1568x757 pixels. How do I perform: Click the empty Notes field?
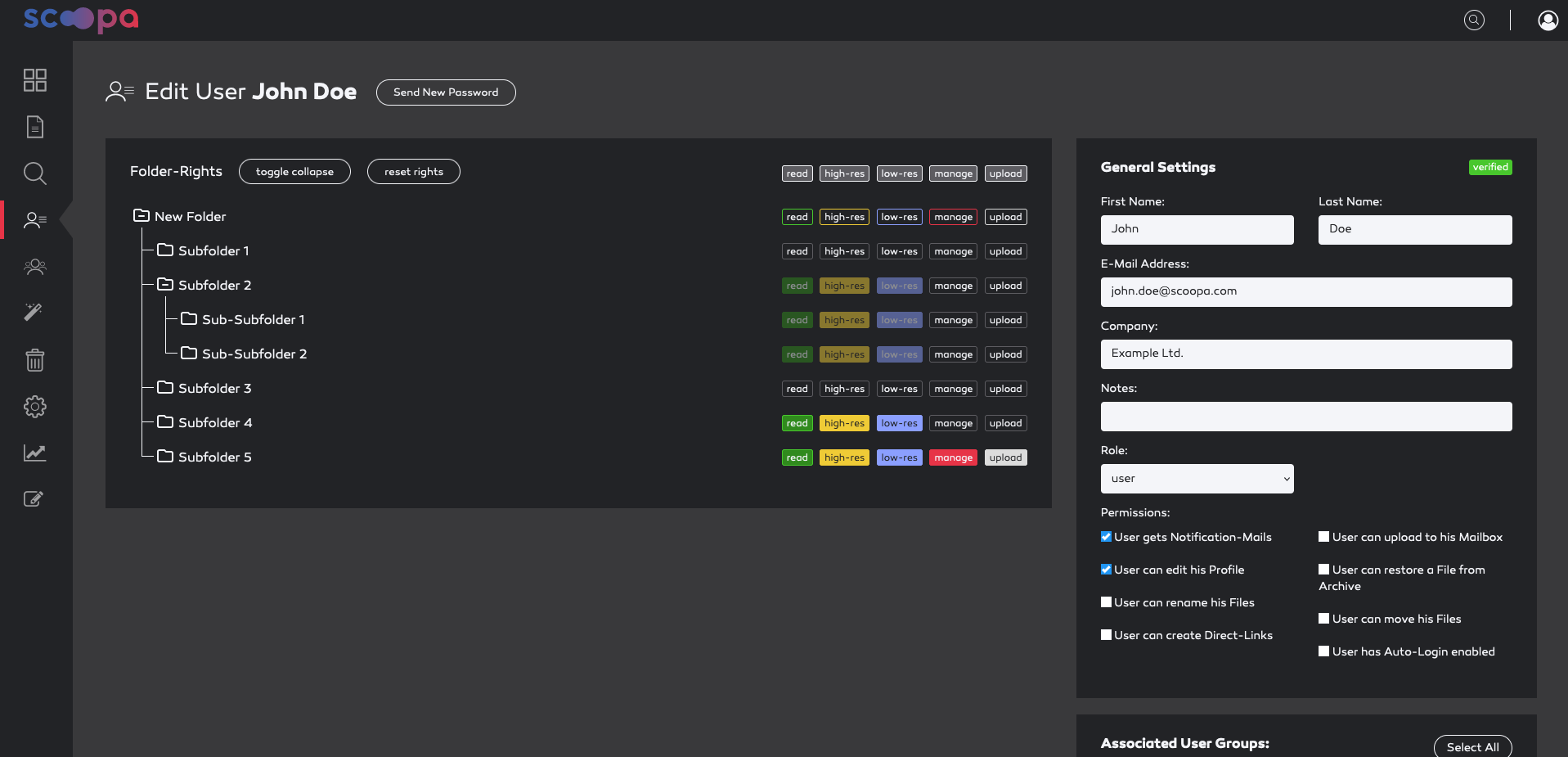pos(1306,417)
